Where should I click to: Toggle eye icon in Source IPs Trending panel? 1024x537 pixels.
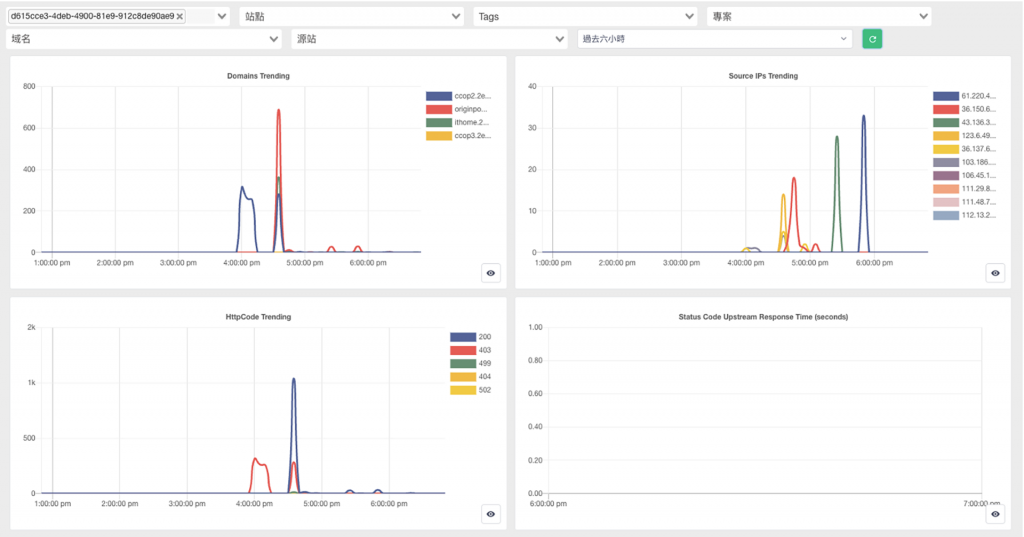(x=995, y=273)
